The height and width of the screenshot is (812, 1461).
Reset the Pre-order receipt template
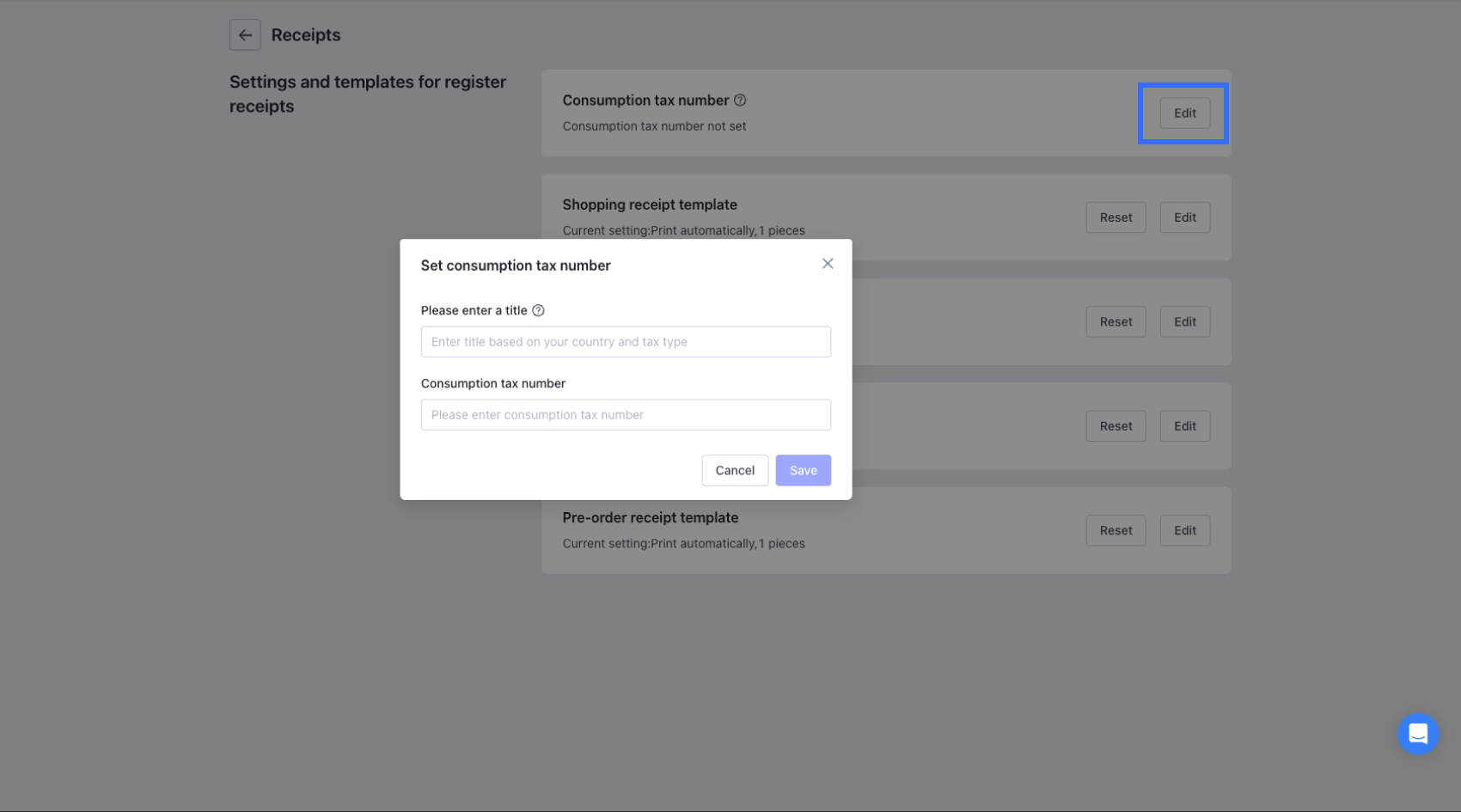point(1116,530)
